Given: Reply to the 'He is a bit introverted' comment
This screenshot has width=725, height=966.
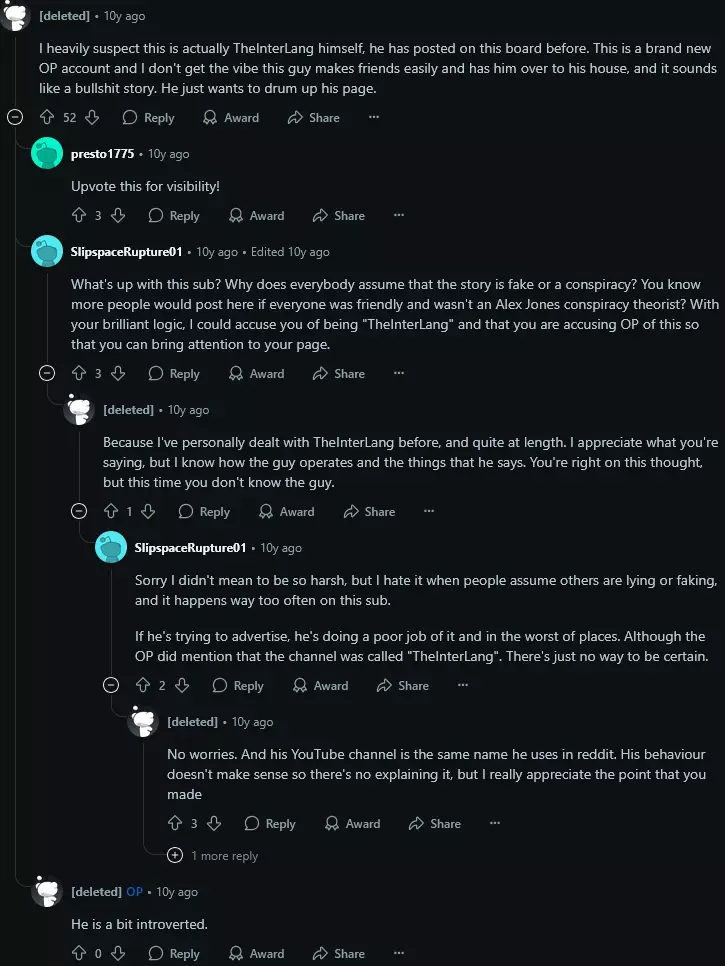Looking at the screenshot, I should coord(174,953).
